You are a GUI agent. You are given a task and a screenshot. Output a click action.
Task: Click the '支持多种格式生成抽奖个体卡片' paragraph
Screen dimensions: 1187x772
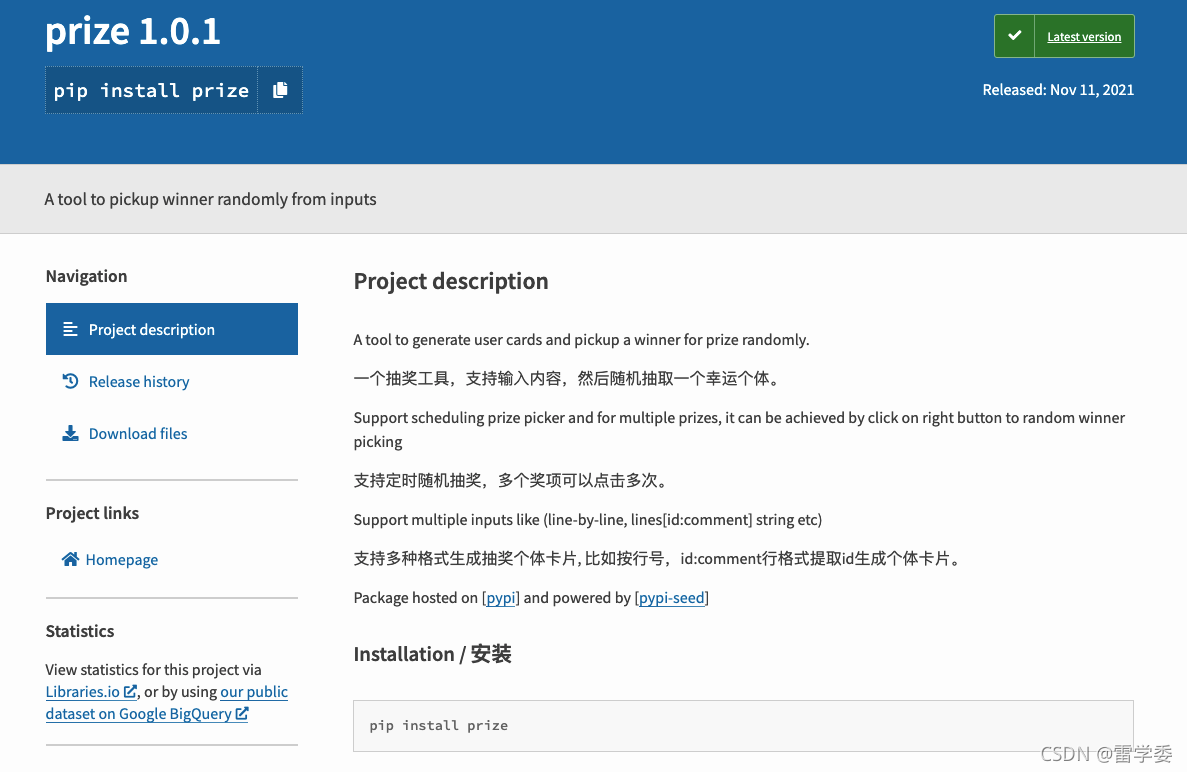658,559
